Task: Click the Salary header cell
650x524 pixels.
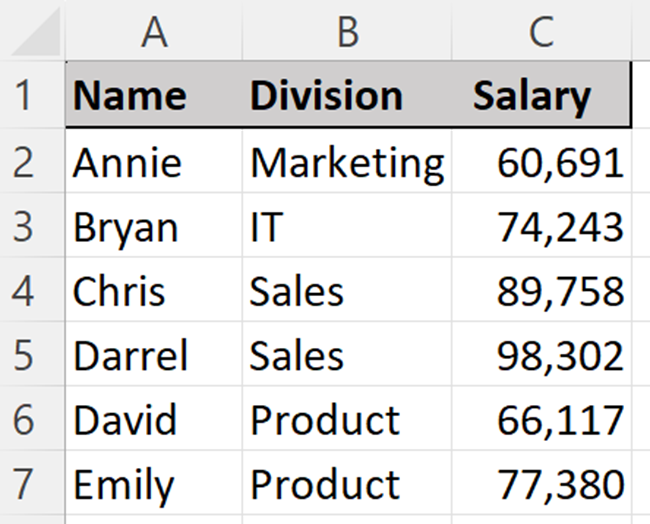Action: click(x=541, y=95)
